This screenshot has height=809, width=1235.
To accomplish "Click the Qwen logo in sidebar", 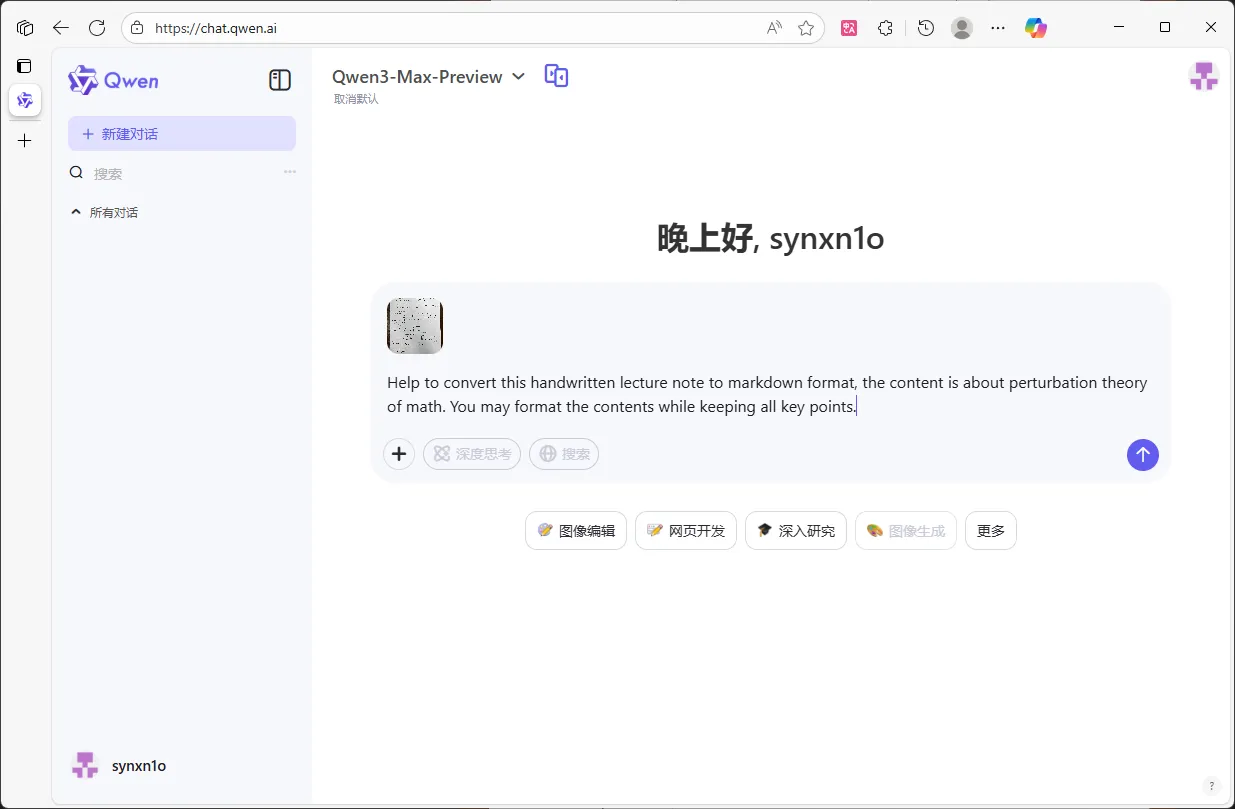I will click(x=113, y=81).
